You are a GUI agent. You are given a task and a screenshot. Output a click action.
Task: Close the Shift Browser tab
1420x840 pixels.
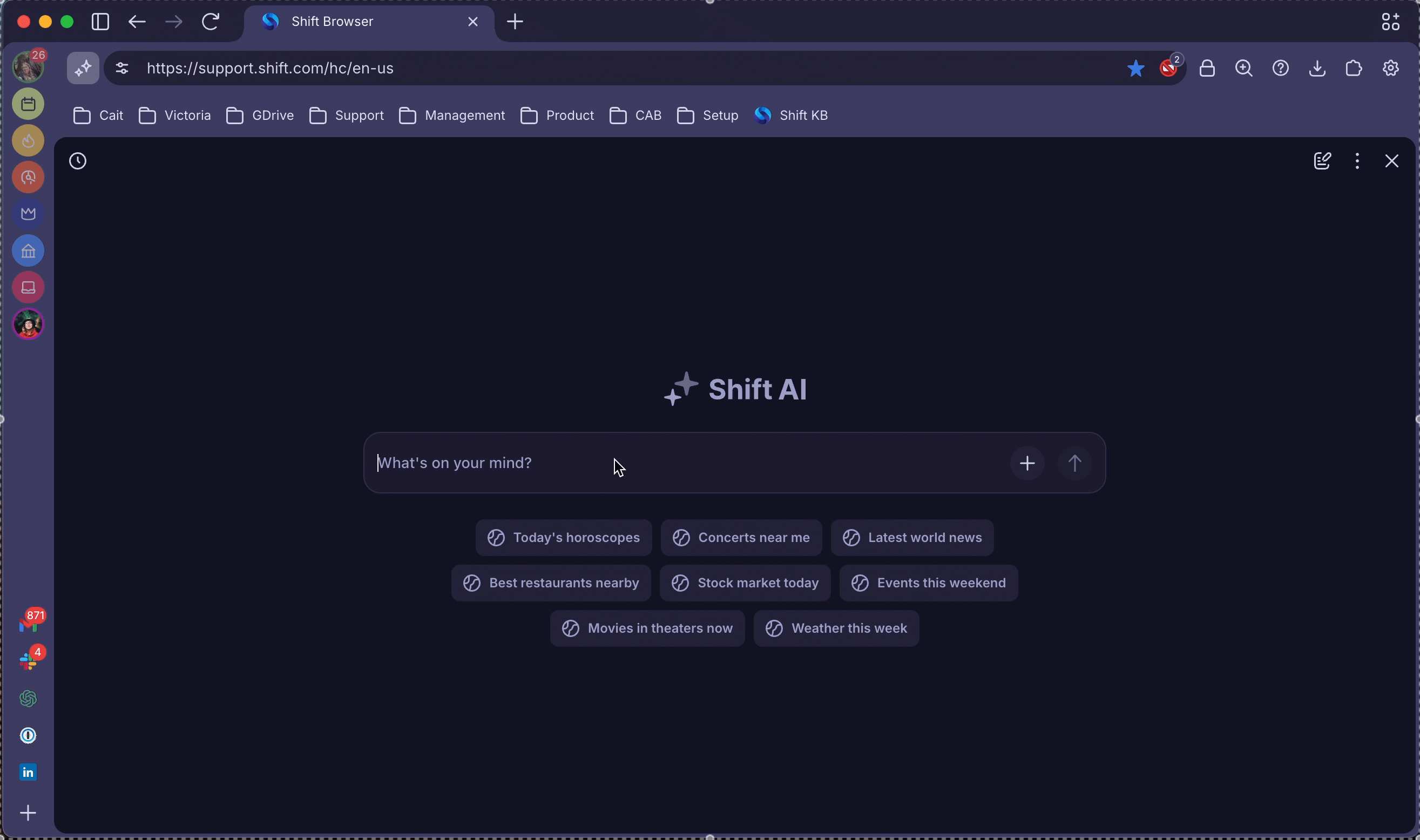[473, 22]
